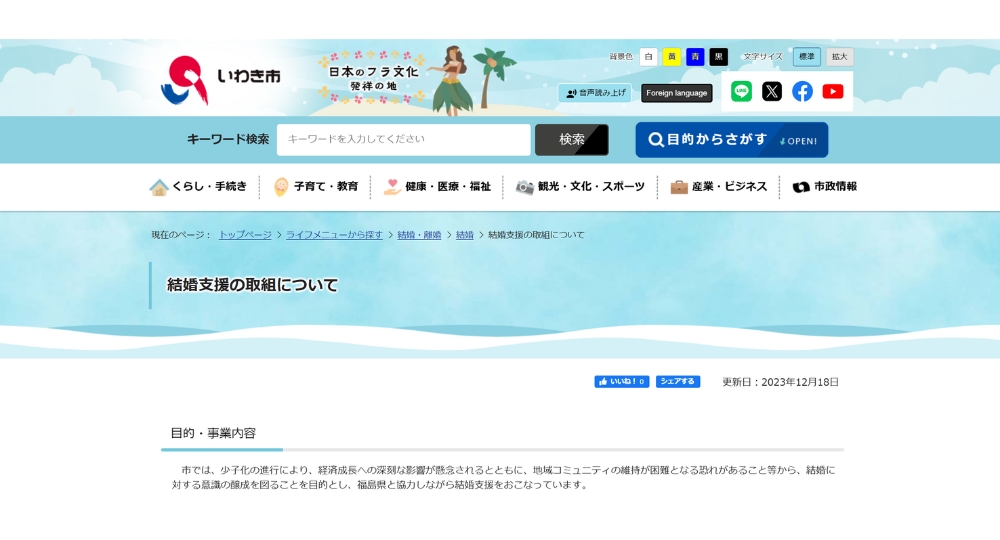Open the 子育て・教育 menu
1000x540 pixels.
pyautogui.click(x=316, y=187)
